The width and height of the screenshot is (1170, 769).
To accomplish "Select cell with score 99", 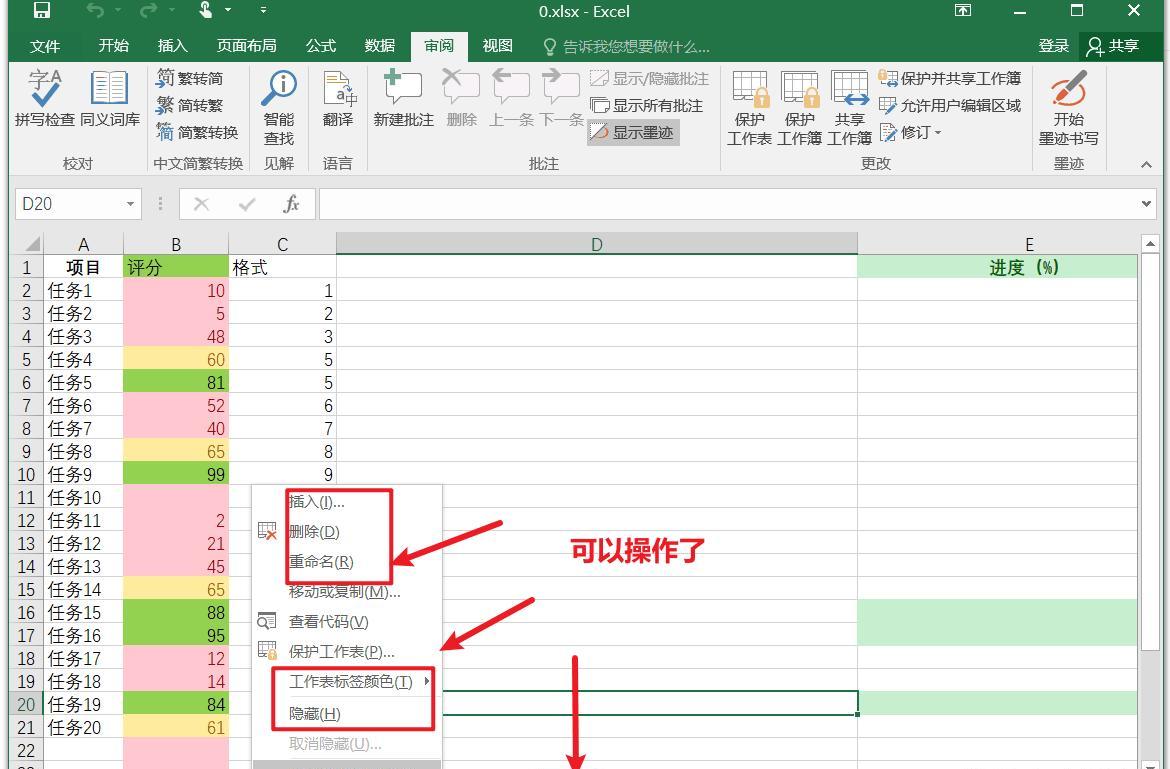I will 175,474.
